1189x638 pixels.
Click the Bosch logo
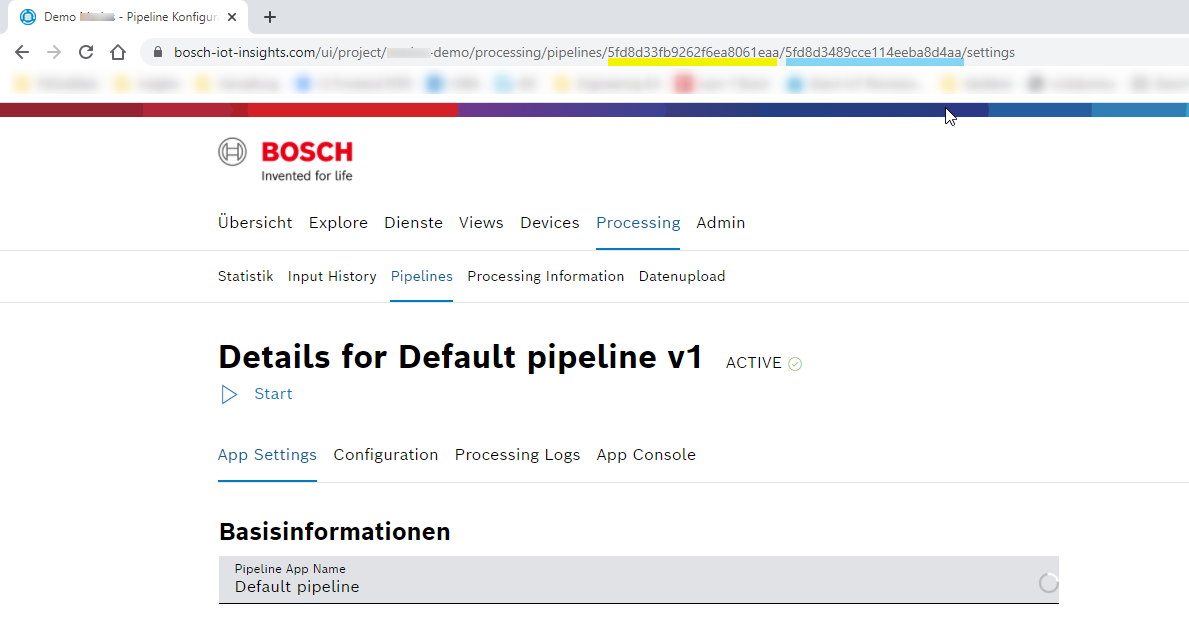point(286,160)
